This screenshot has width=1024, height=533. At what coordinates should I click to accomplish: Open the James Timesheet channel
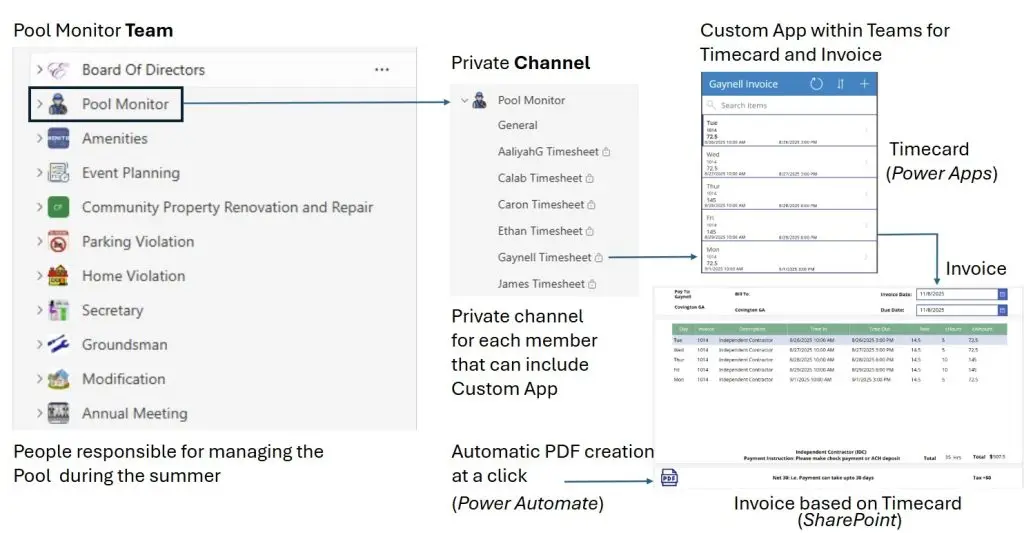(x=541, y=284)
